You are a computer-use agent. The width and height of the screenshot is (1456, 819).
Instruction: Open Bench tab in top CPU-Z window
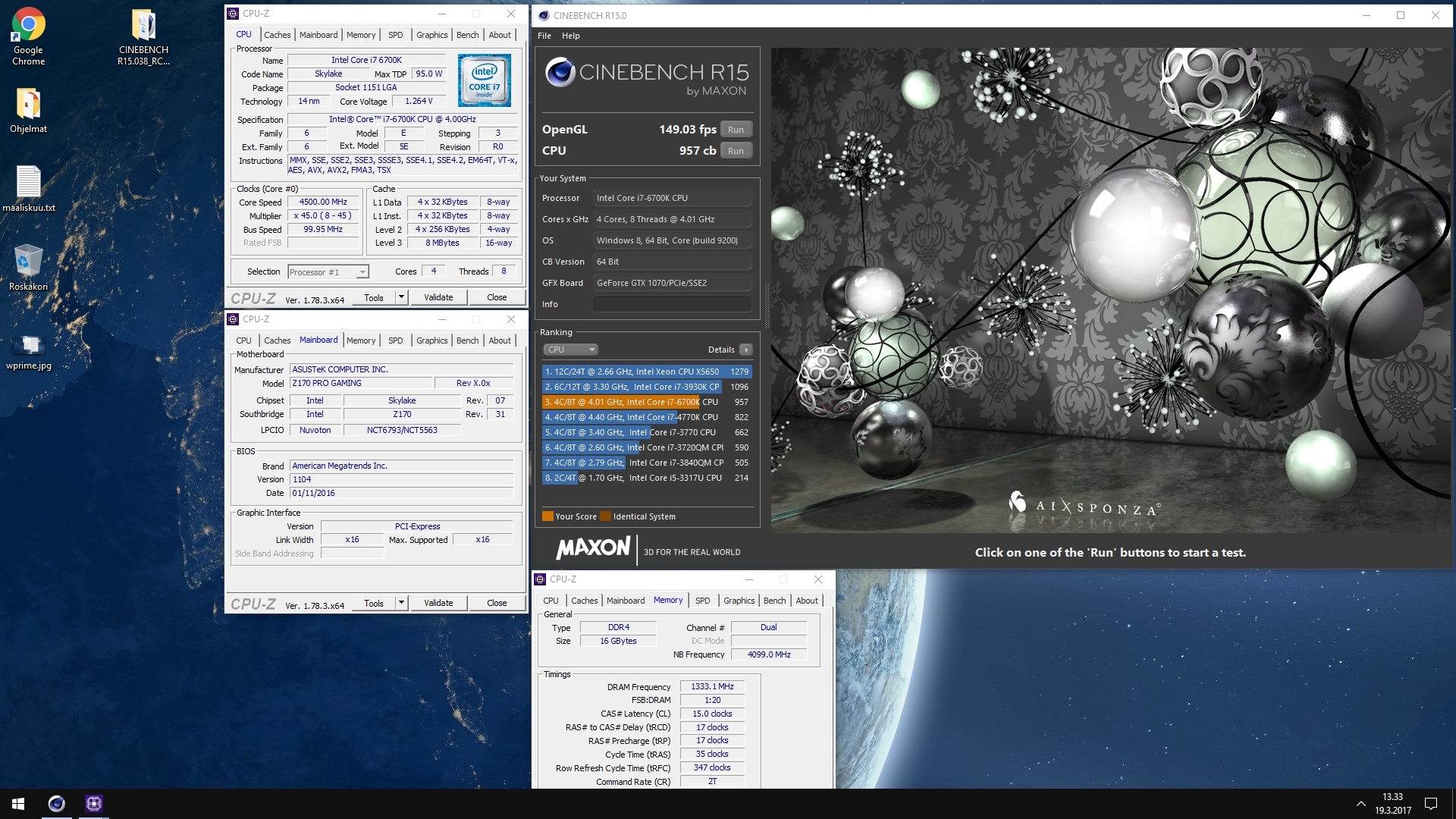pos(467,35)
